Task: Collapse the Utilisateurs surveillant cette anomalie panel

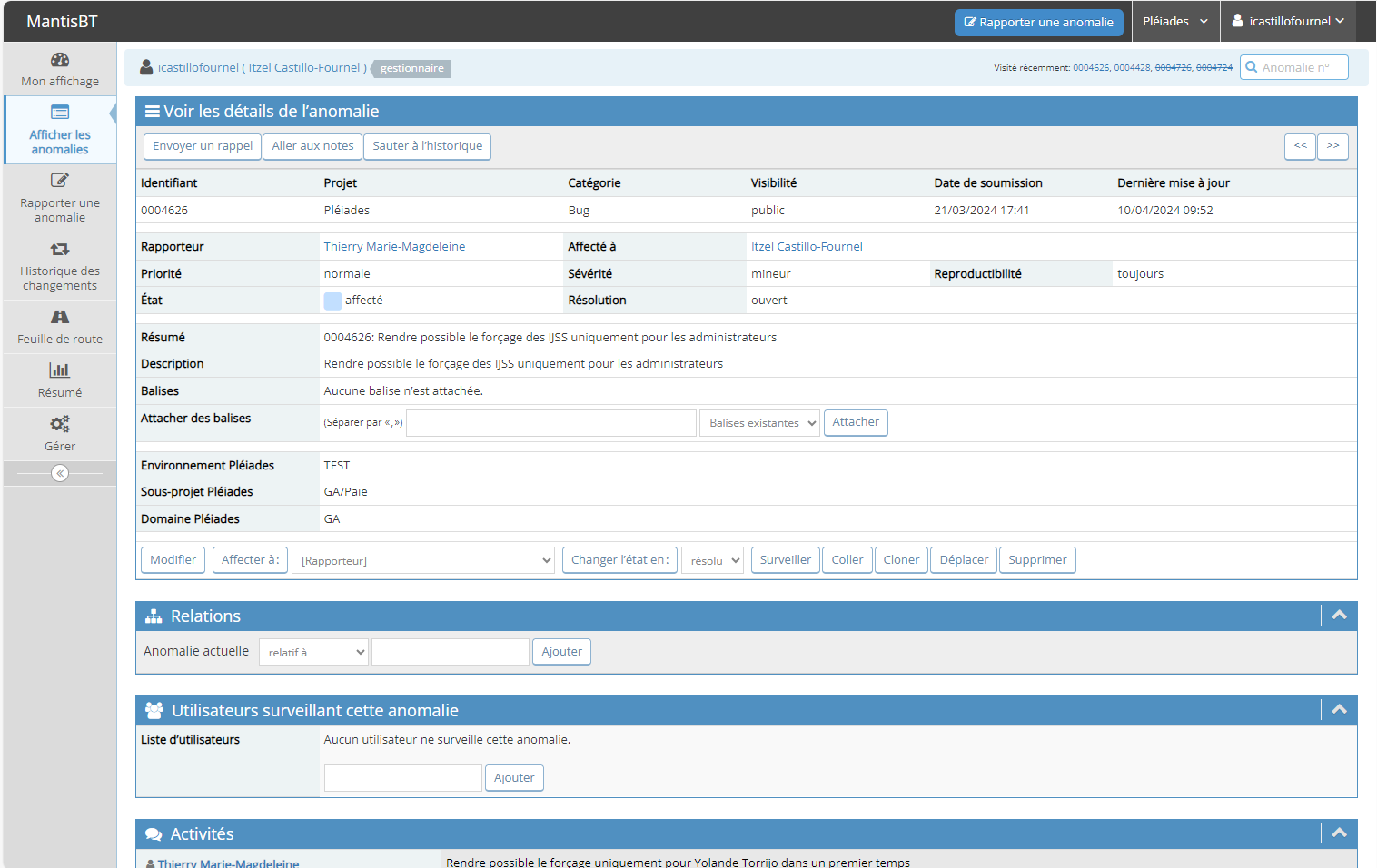Action: [x=1339, y=710]
